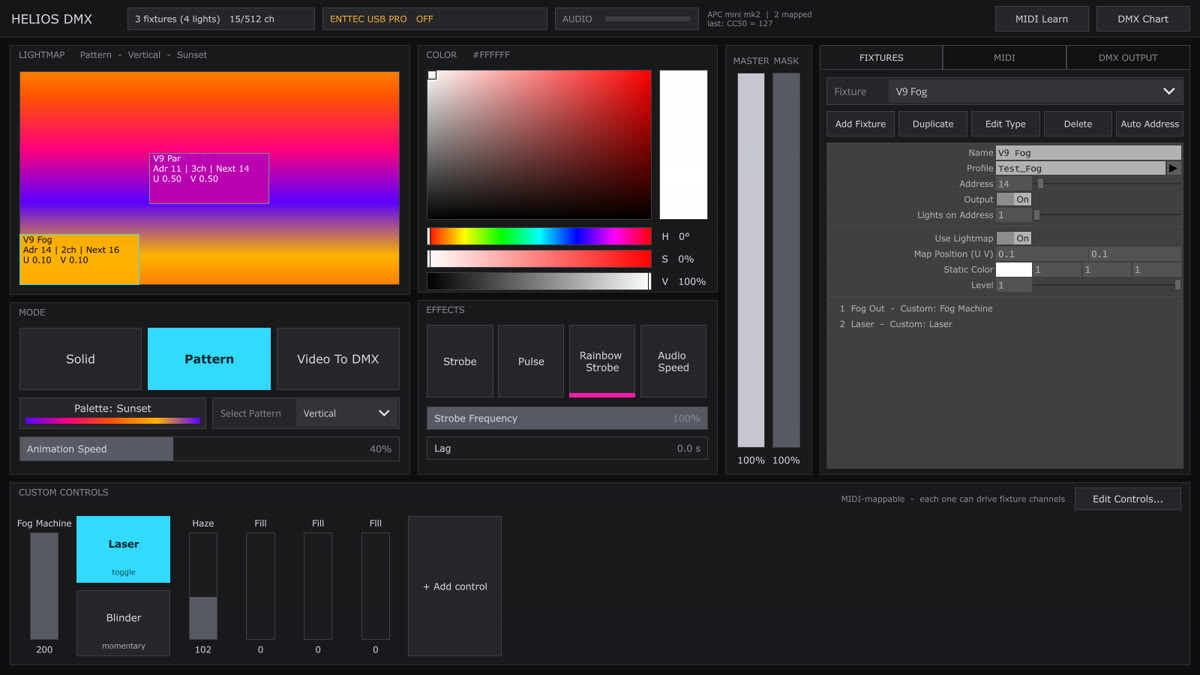Duplicate the selected fixture
1200x675 pixels.
(x=932, y=124)
